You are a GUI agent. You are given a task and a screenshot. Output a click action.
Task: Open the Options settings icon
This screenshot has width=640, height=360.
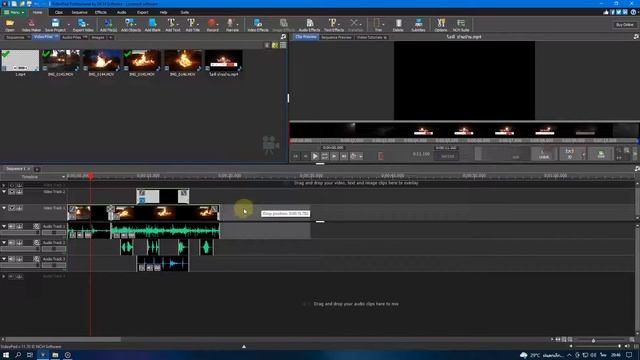441,25
